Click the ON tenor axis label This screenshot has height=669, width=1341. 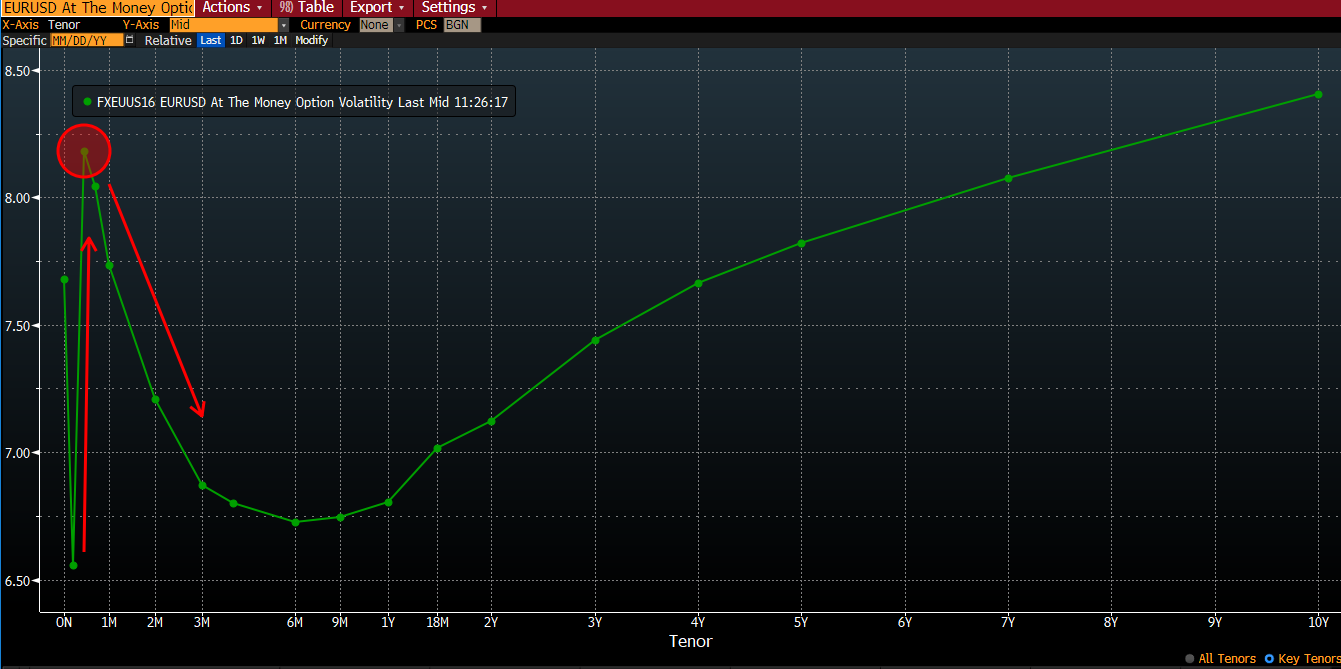(x=64, y=622)
